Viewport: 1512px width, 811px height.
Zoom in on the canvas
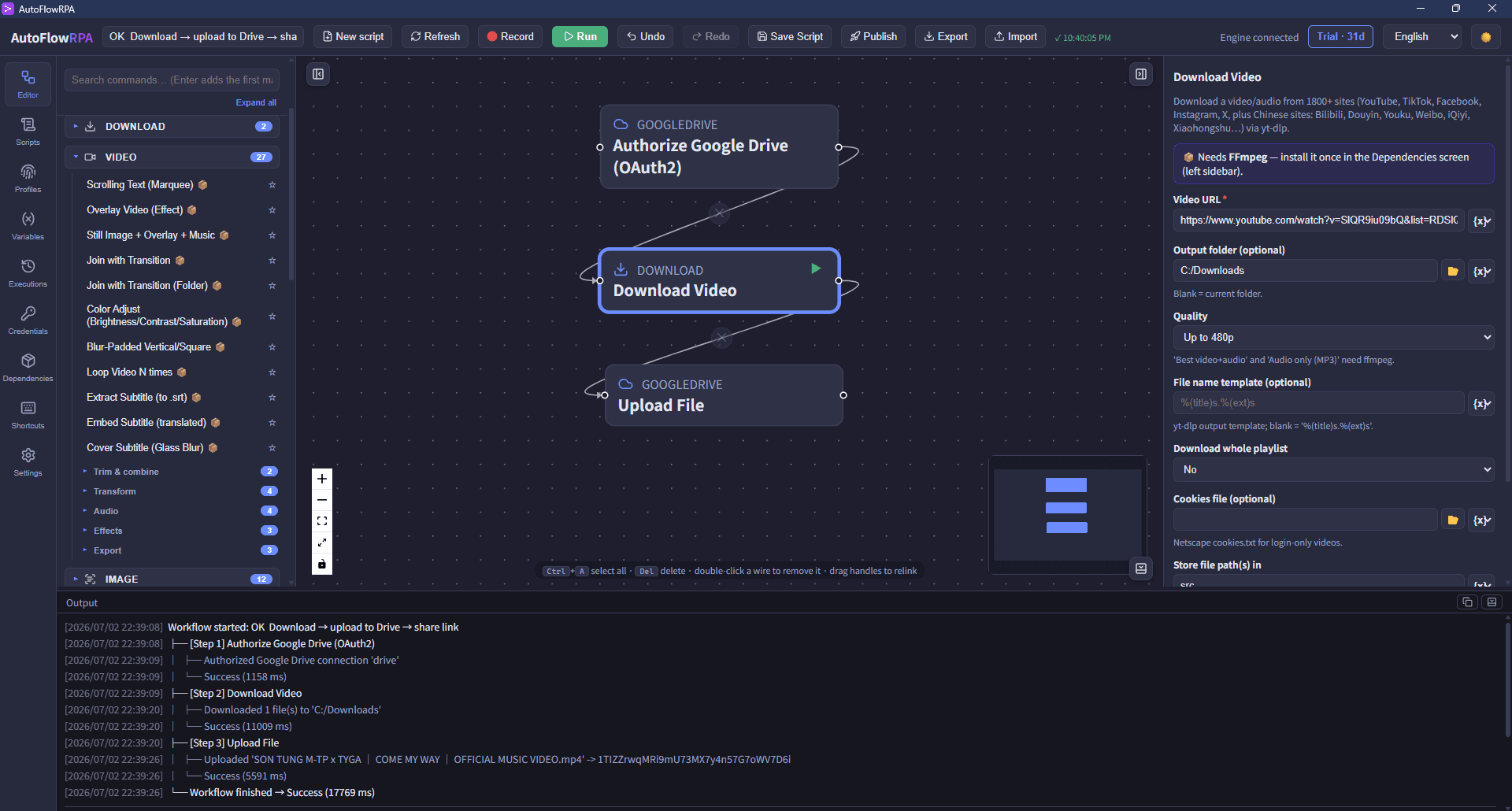point(322,479)
